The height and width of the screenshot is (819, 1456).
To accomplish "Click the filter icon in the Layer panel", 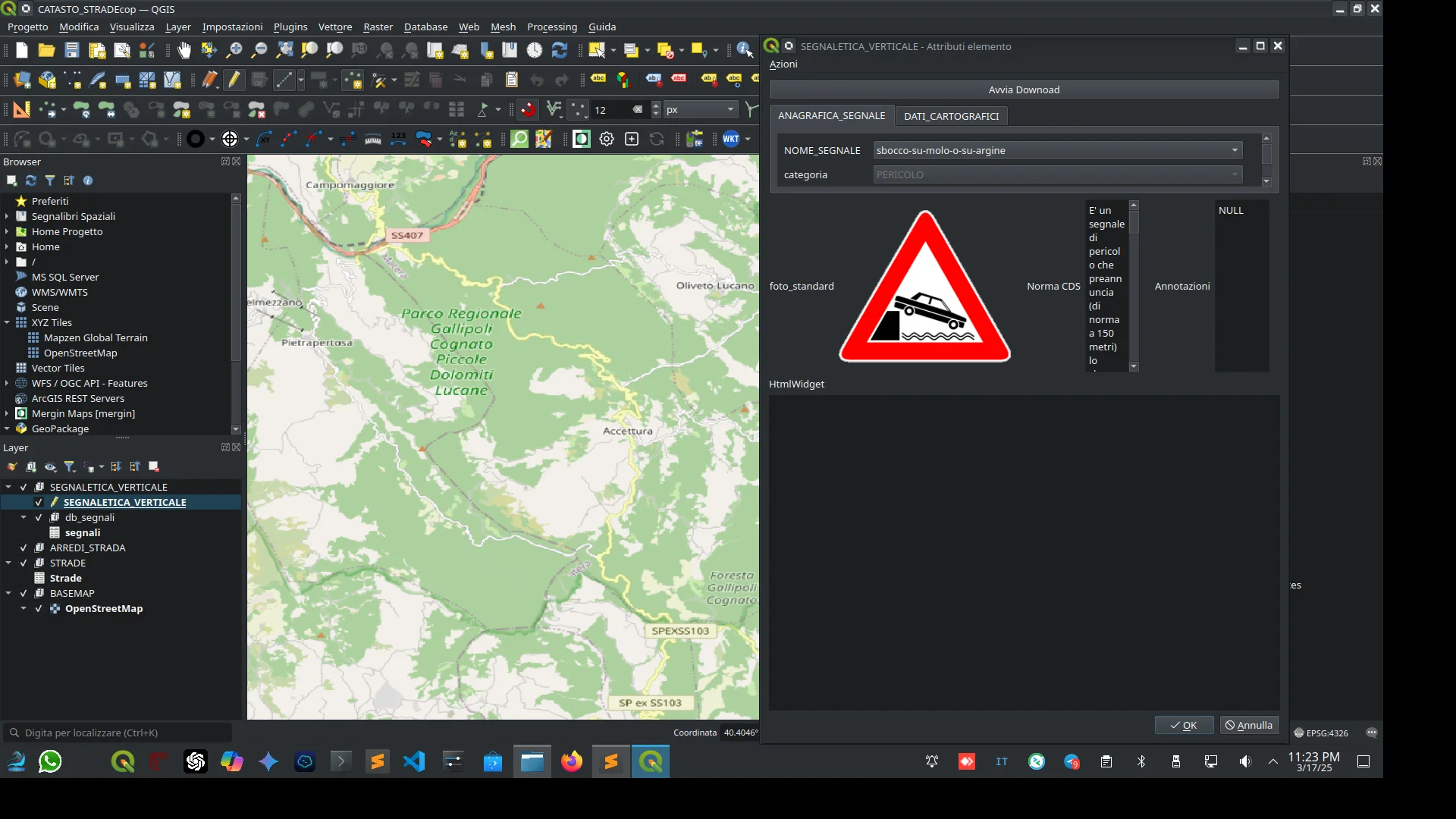I will click(x=70, y=466).
